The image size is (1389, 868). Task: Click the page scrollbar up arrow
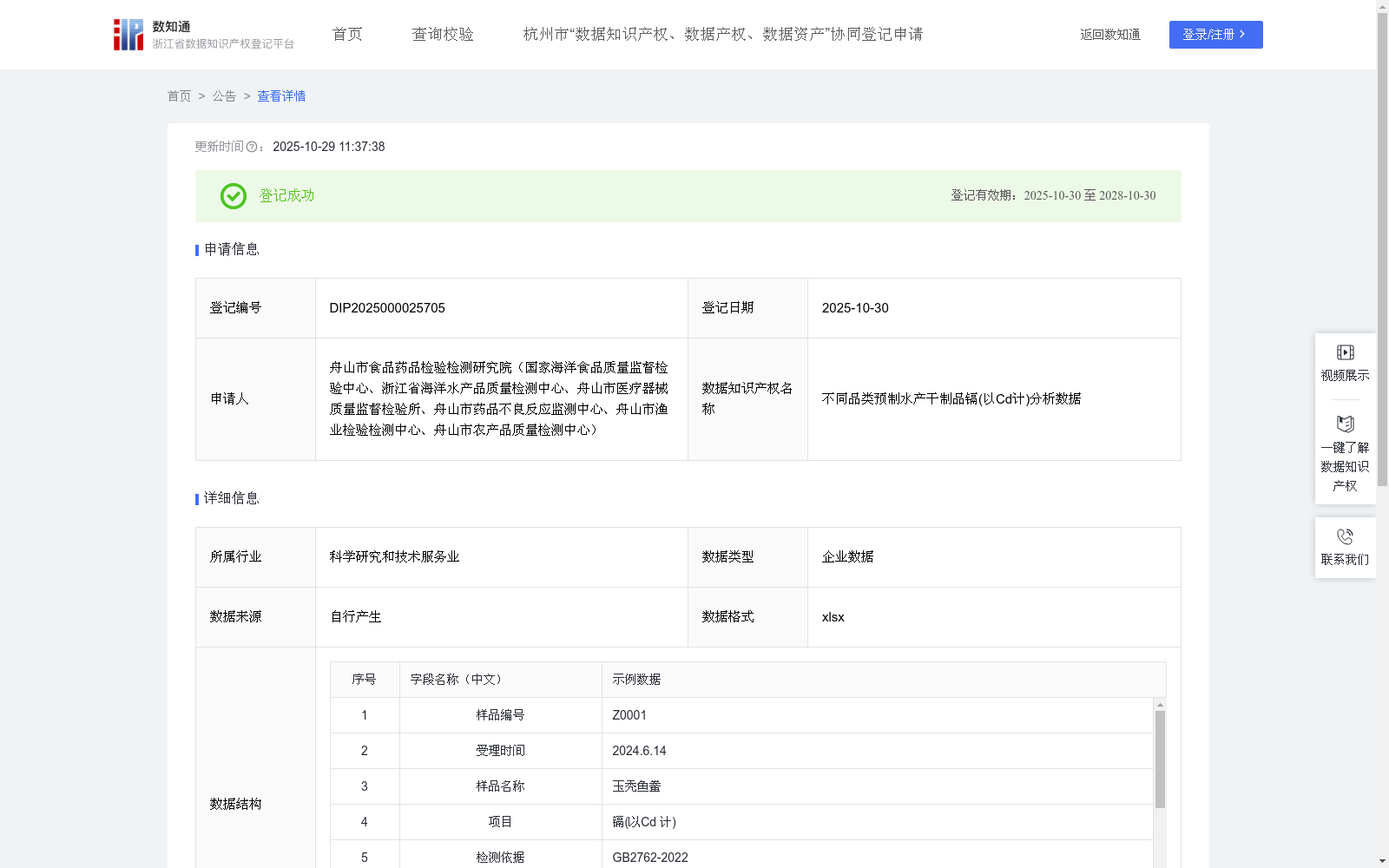[1382, 6]
